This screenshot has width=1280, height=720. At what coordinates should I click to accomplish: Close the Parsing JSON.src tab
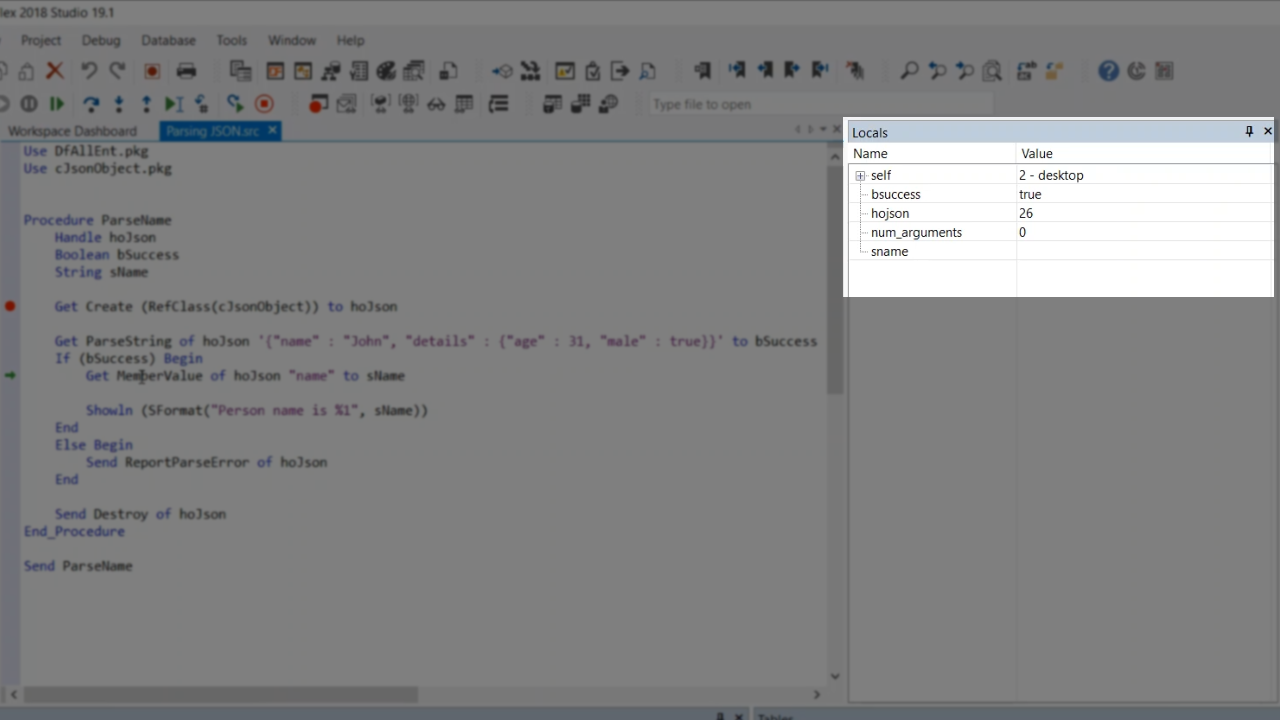click(x=272, y=131)
